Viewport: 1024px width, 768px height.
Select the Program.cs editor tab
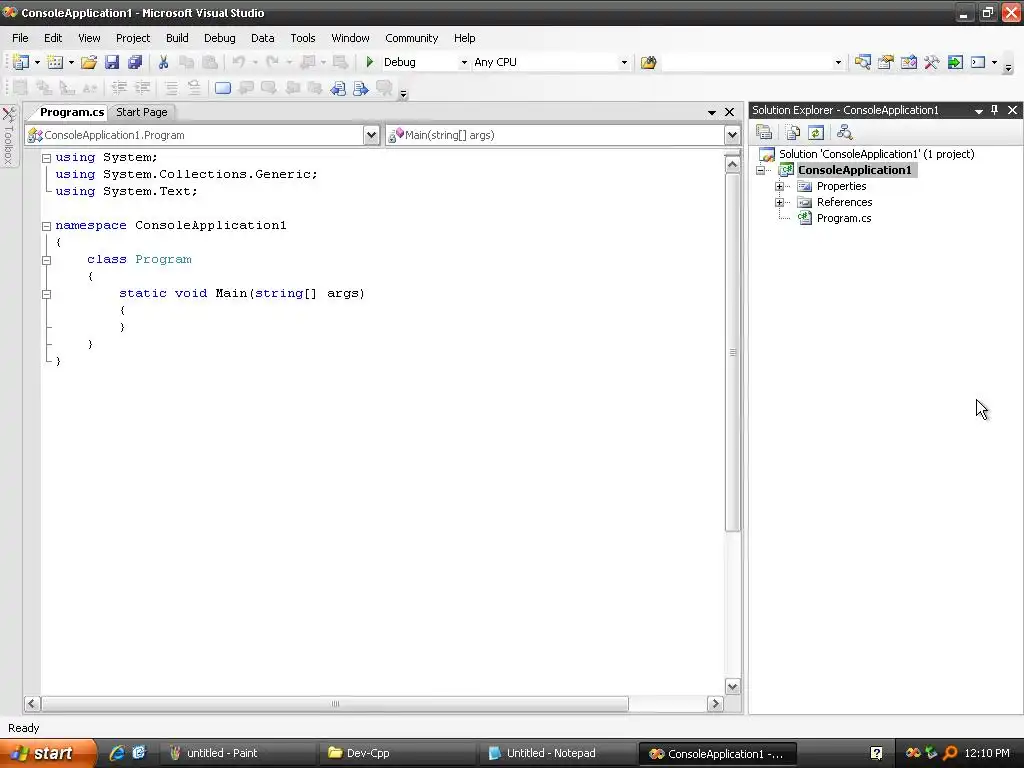click(x=72, y=112)
